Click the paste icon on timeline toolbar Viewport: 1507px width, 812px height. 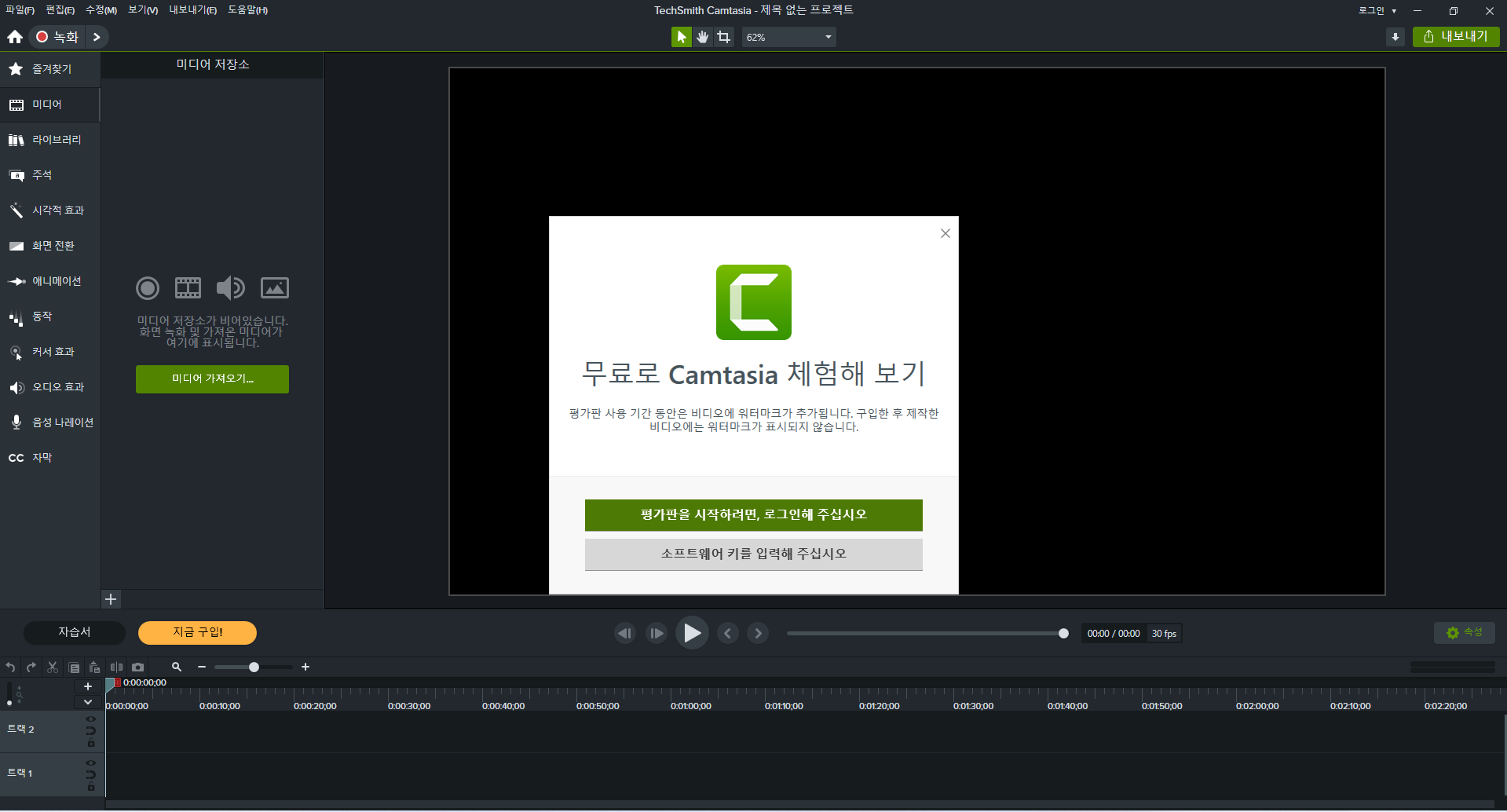(95, 668)
